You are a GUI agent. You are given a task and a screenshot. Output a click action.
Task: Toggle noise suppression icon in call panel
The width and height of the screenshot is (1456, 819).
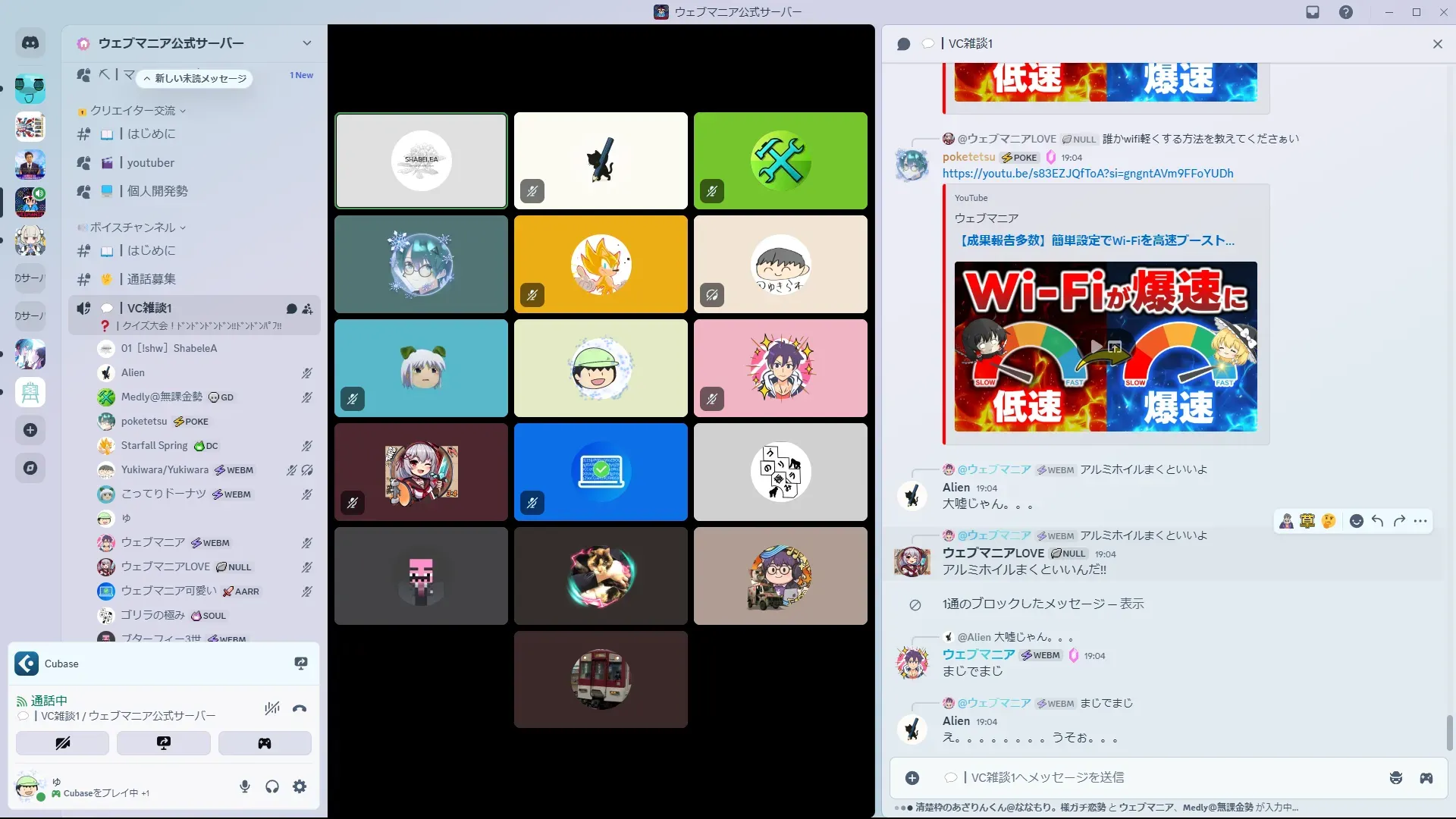[x=271, y=708]
